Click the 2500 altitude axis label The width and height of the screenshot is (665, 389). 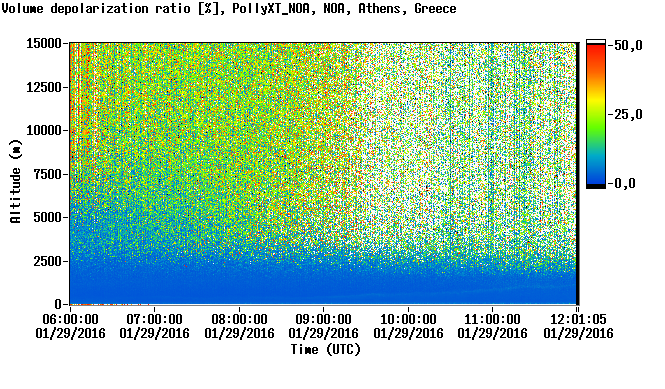pyautogui.click(x=47, y=261)
